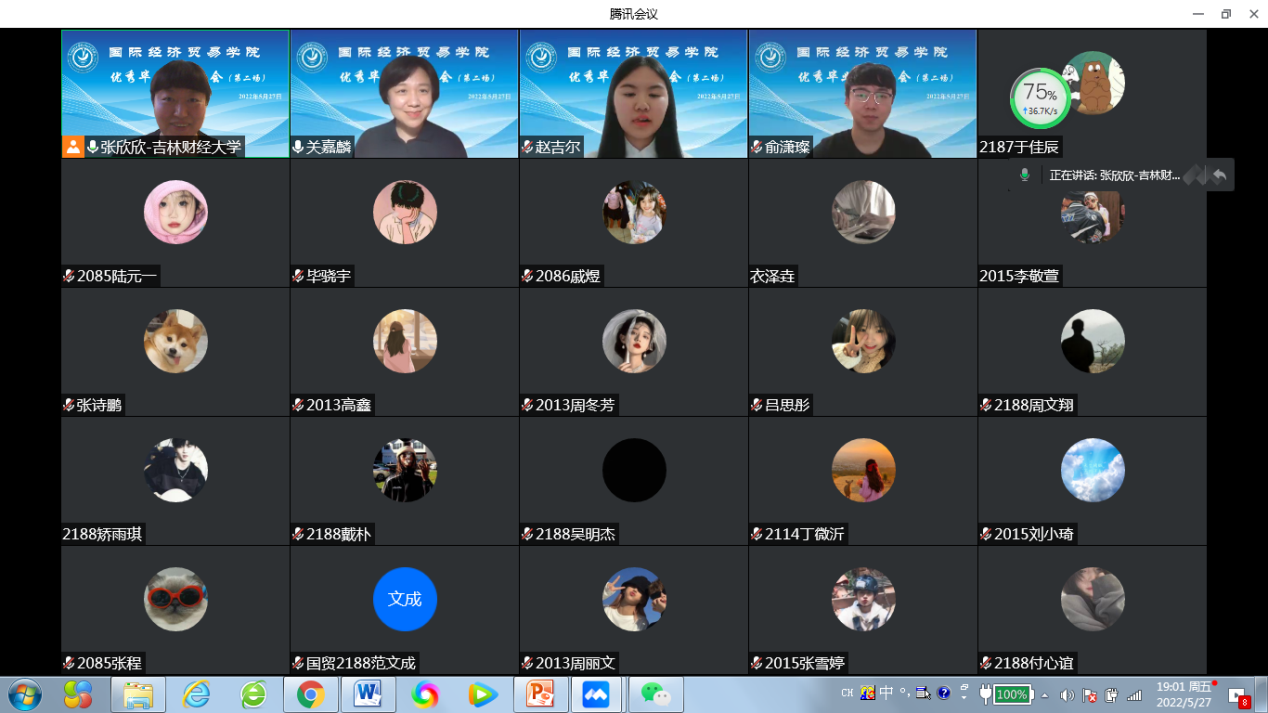The width and height of the screenshot is (1268, 713).
Task: Open PowerPoint from the taskbar
Action: 540,694
